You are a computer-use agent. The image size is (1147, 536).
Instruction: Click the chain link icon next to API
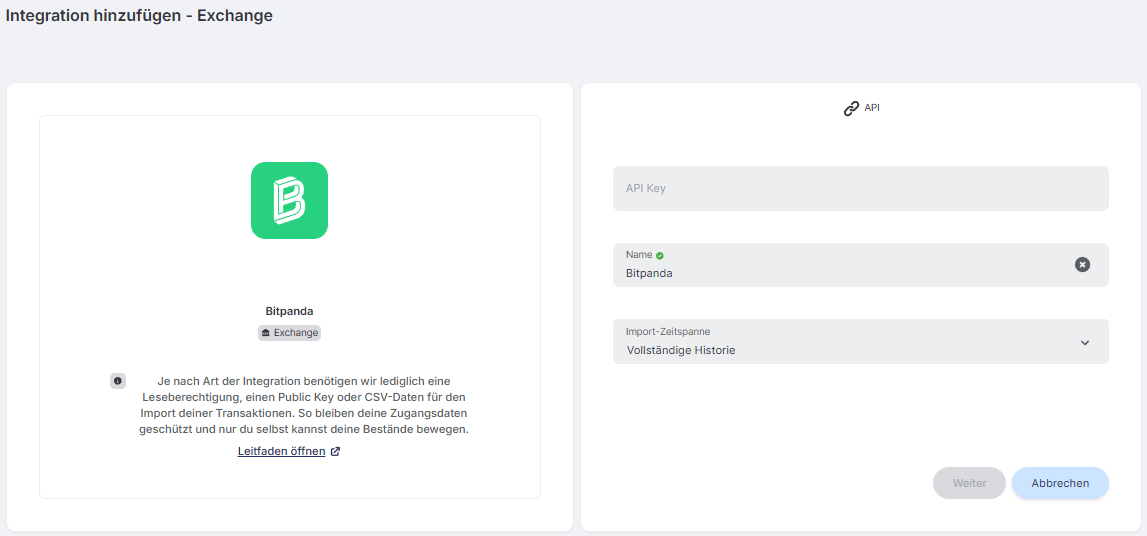pyautogui.click(x=851, y=109)
